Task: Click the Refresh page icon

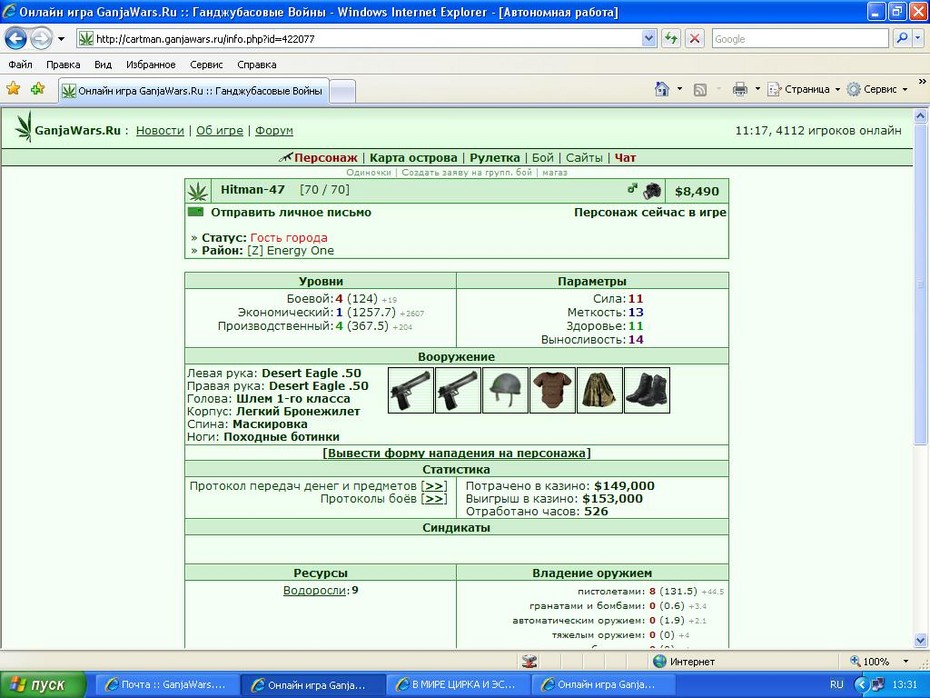Action: click(x=671, y=39)
